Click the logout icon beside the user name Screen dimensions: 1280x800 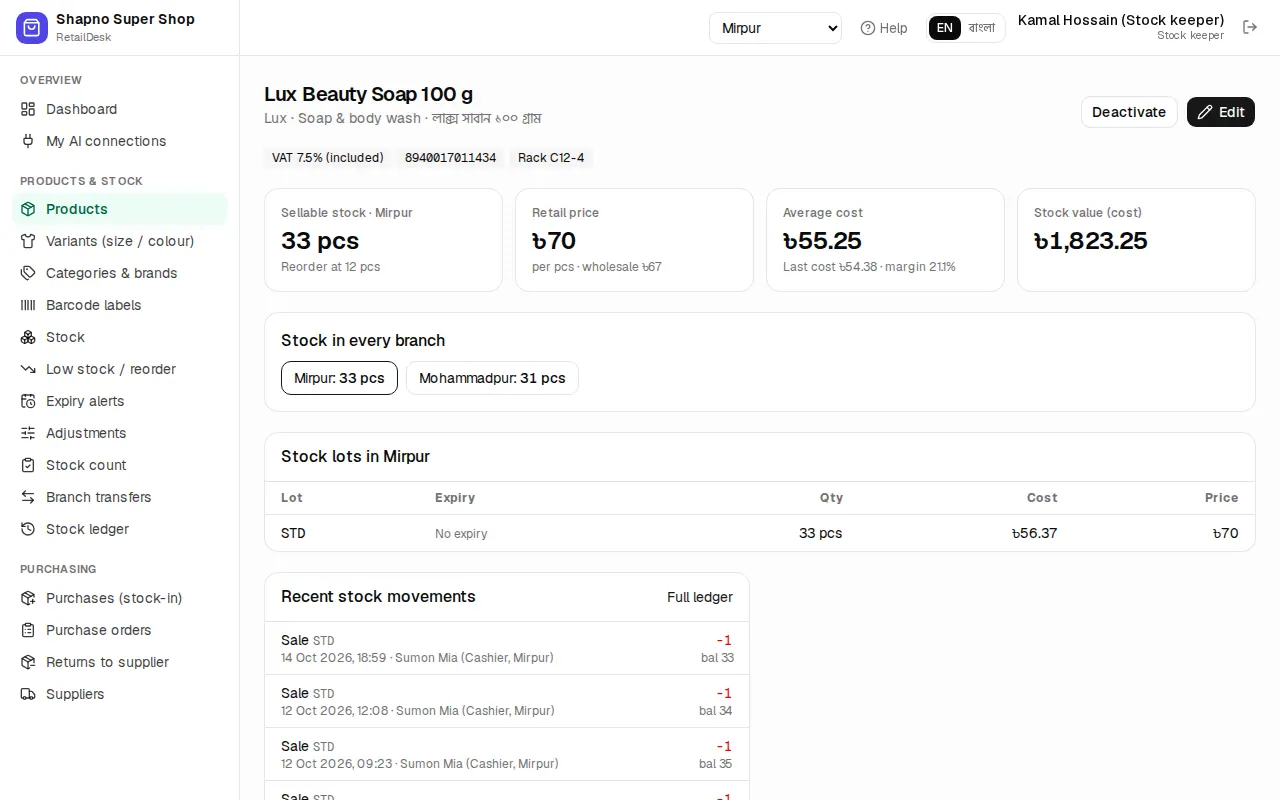pos(1250,27)
